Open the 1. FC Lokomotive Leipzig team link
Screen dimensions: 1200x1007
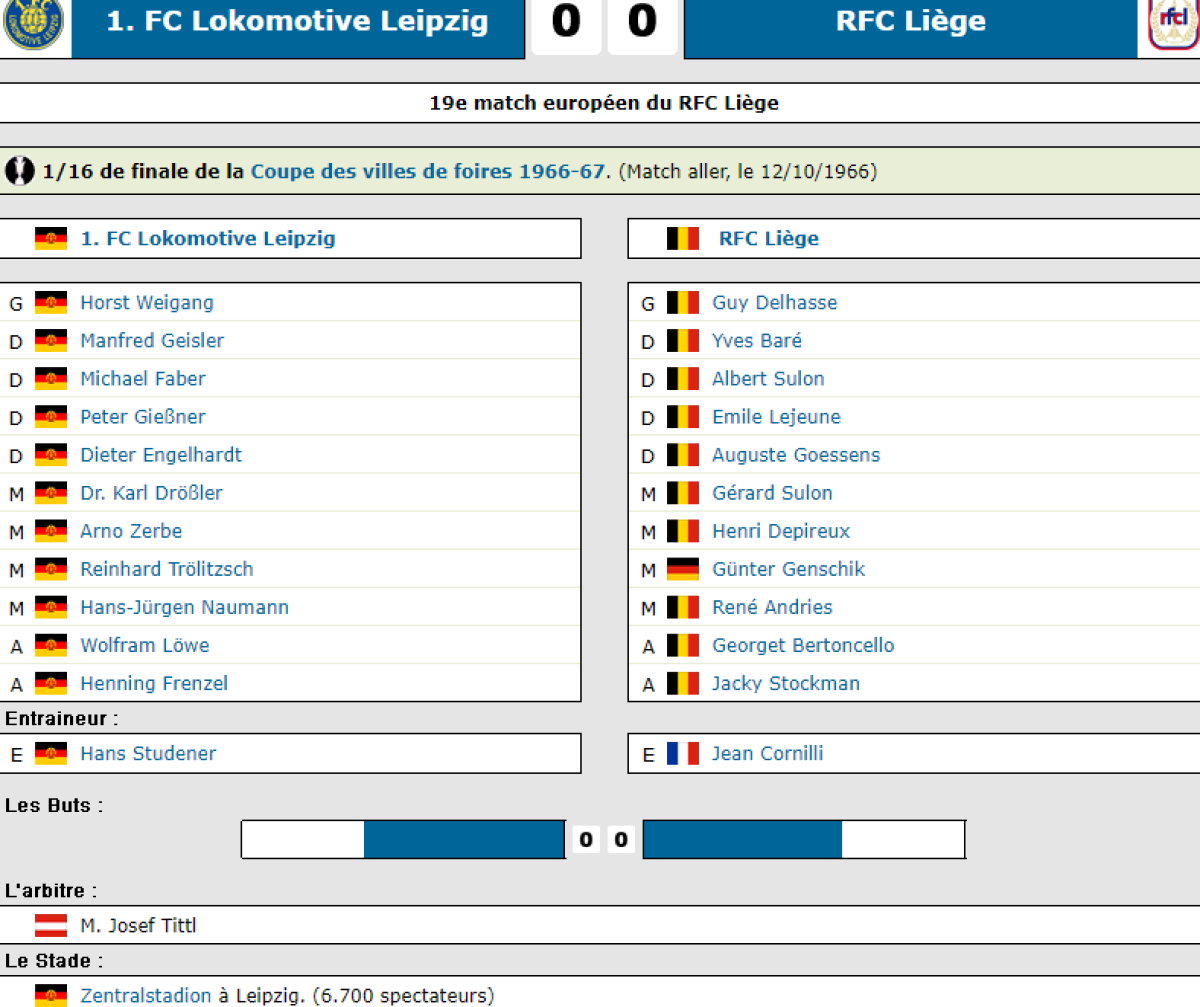tap(207, 239)
